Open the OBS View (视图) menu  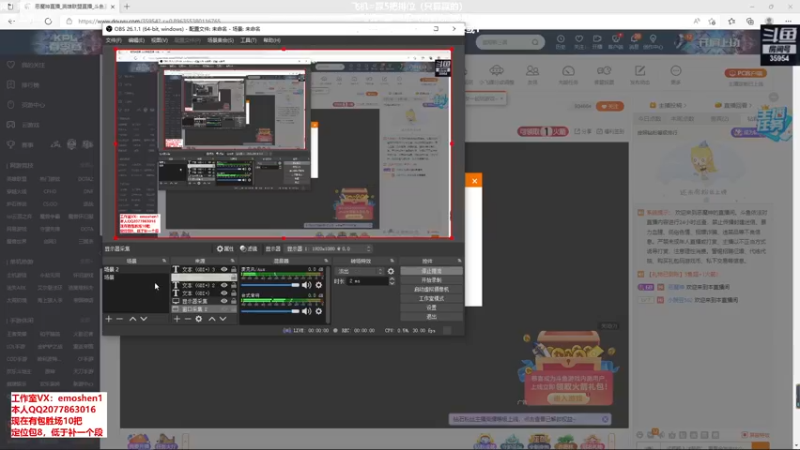159,40
